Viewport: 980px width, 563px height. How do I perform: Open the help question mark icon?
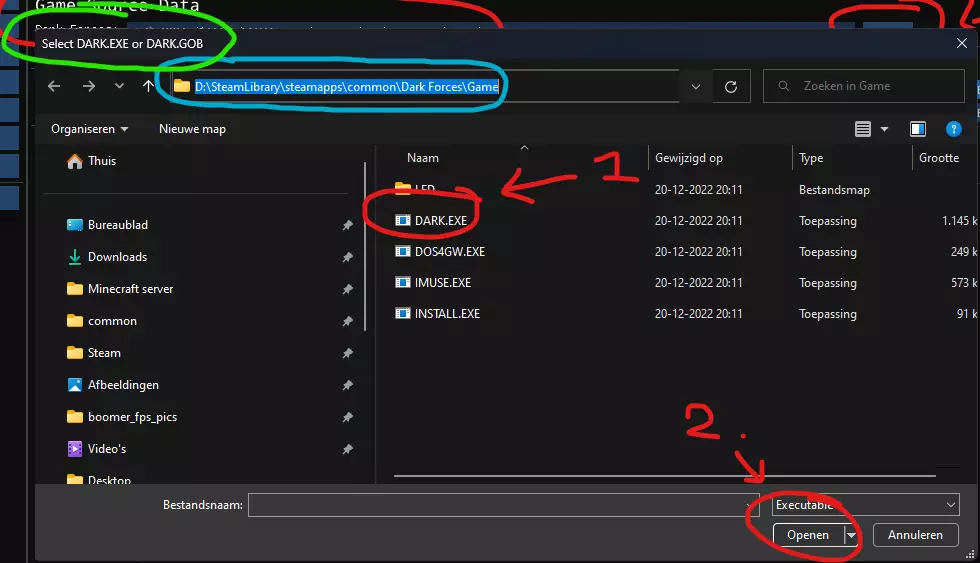[953, 129]
